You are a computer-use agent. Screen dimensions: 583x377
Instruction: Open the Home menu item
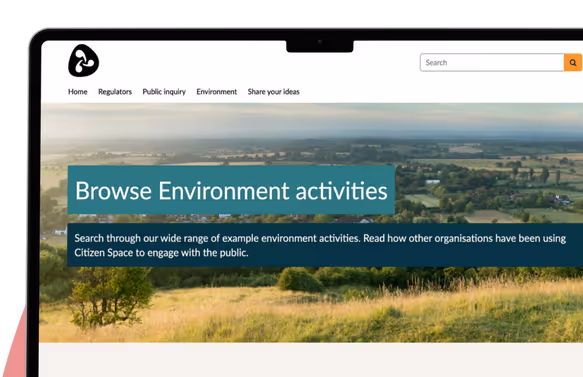pos(78,92)
